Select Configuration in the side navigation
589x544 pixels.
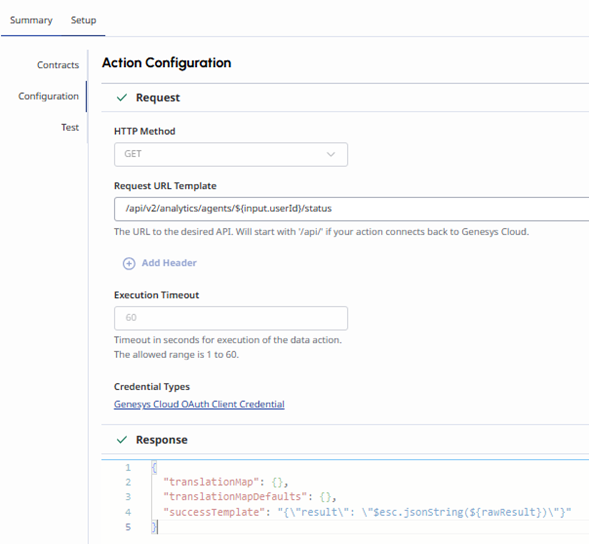coord(48,96)
